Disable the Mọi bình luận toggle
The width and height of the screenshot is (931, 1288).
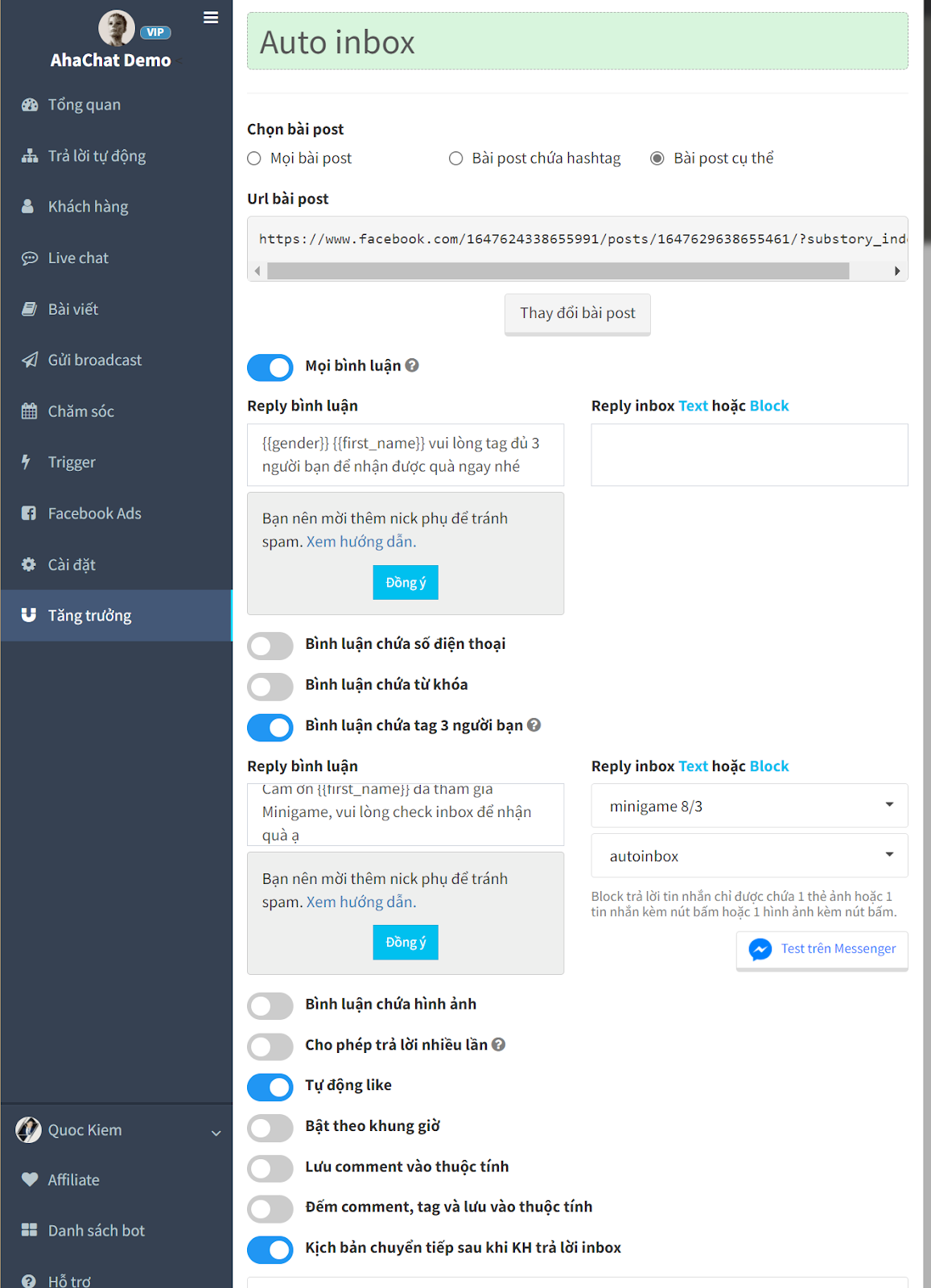[270, 367]
